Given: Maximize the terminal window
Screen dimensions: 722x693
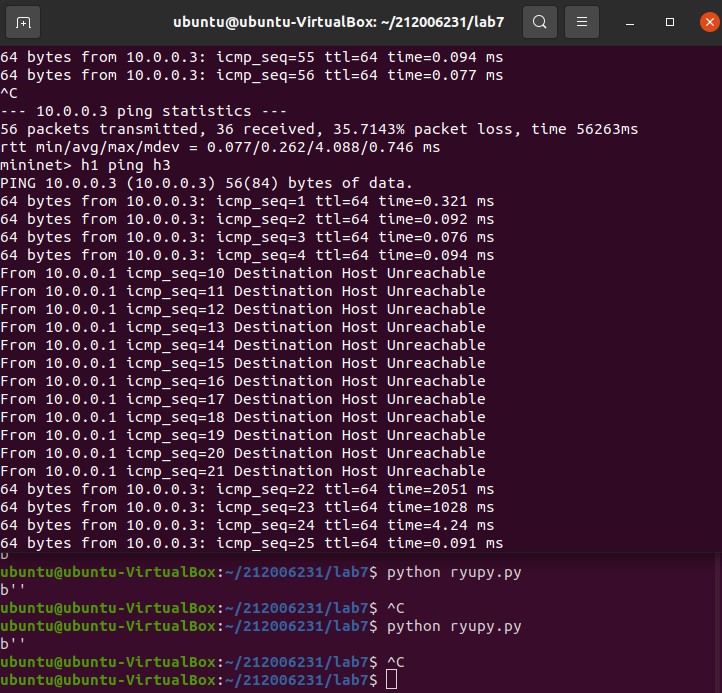Looking at the screenshot, I should tap(670, 22).
